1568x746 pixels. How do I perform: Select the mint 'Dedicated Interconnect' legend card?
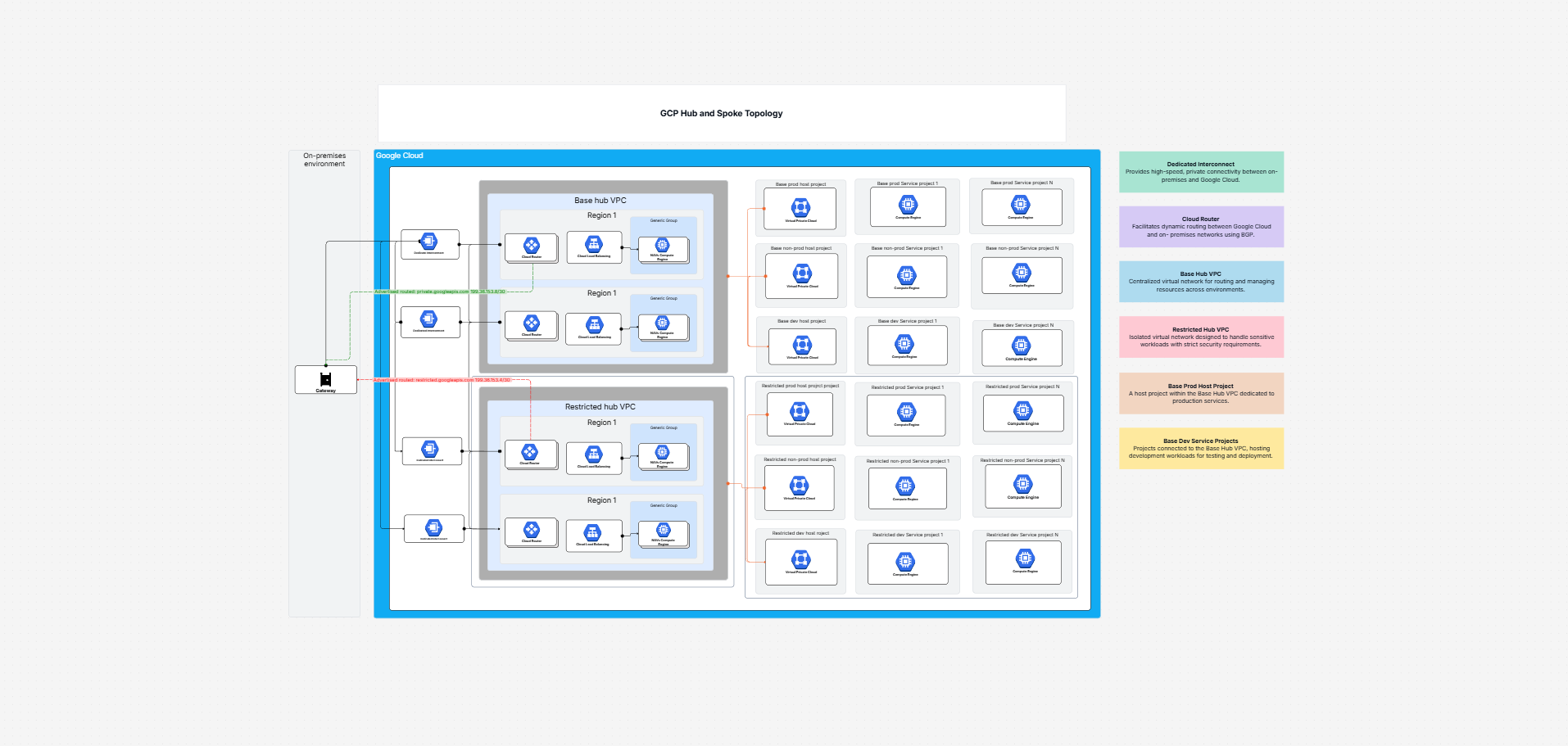[x=1201, y=172]
